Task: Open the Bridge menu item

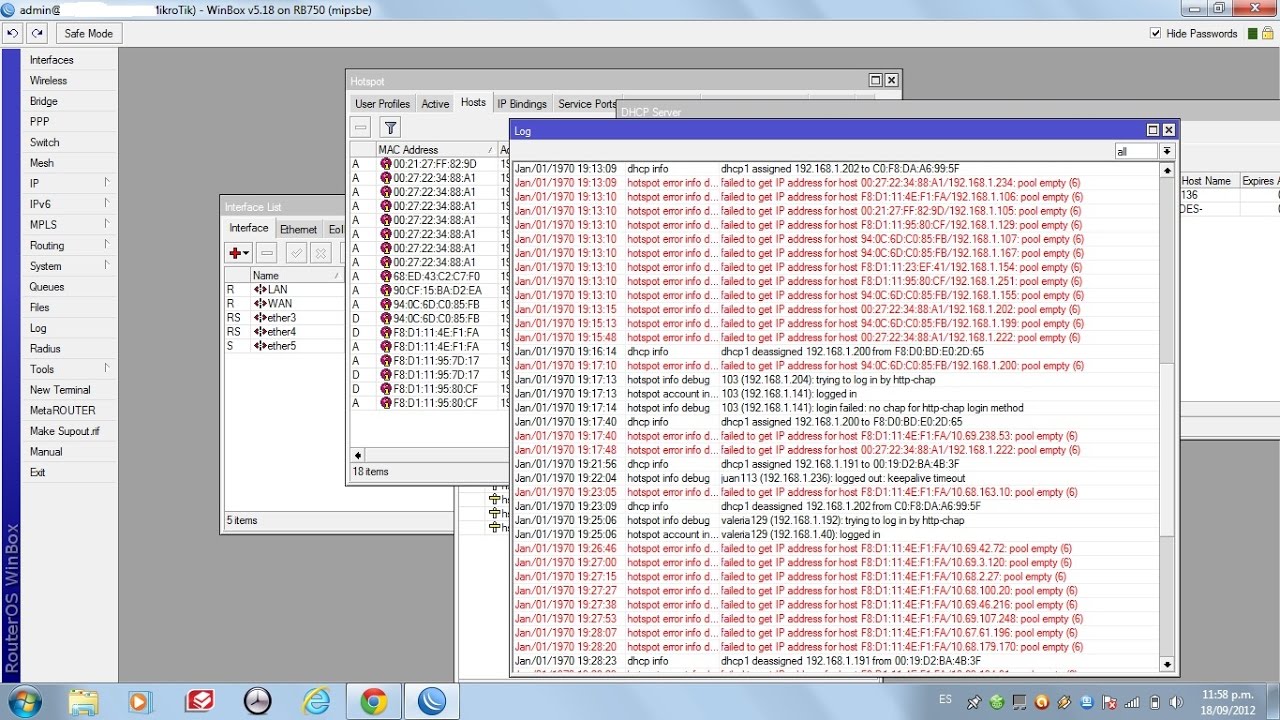Action: (43, 101)
